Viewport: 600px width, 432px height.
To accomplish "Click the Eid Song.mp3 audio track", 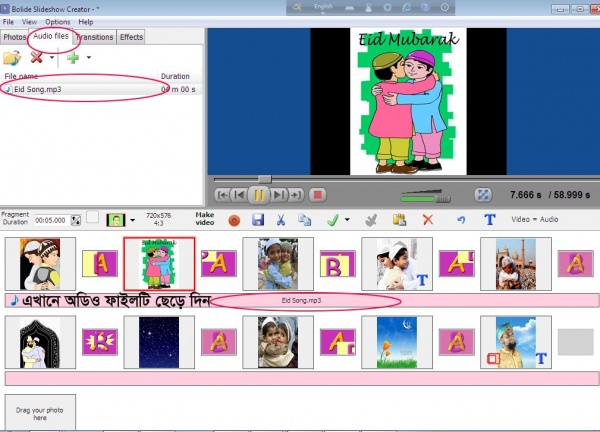I will [302, 301].
